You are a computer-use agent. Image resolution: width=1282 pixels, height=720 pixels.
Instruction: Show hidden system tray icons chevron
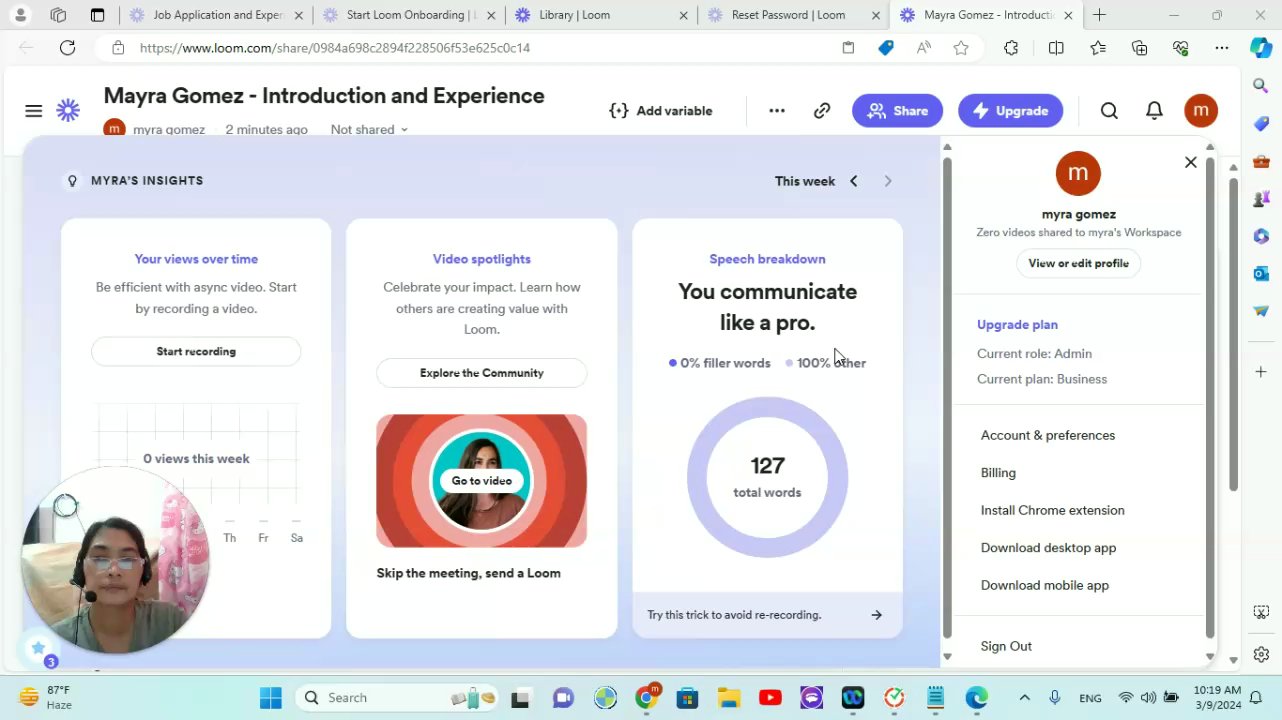pyautogui.click(x=1024, y=698)
